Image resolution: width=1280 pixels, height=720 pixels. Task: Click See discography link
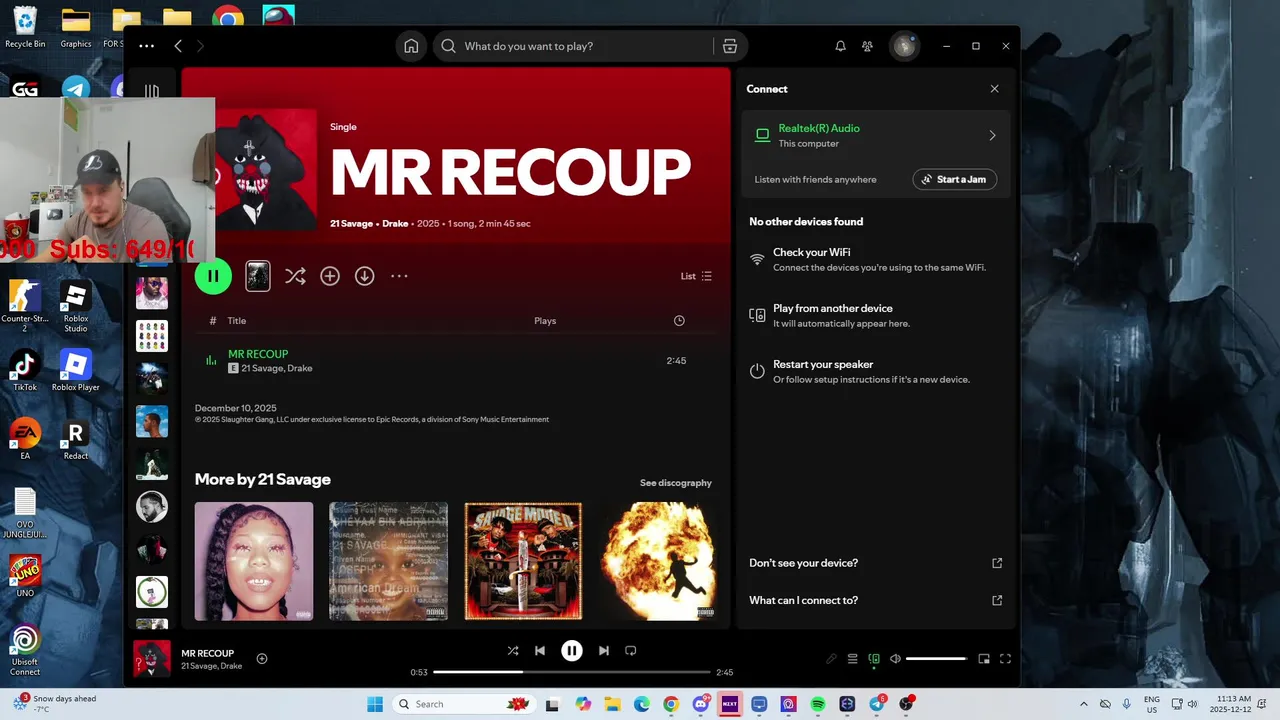(676, 483)
